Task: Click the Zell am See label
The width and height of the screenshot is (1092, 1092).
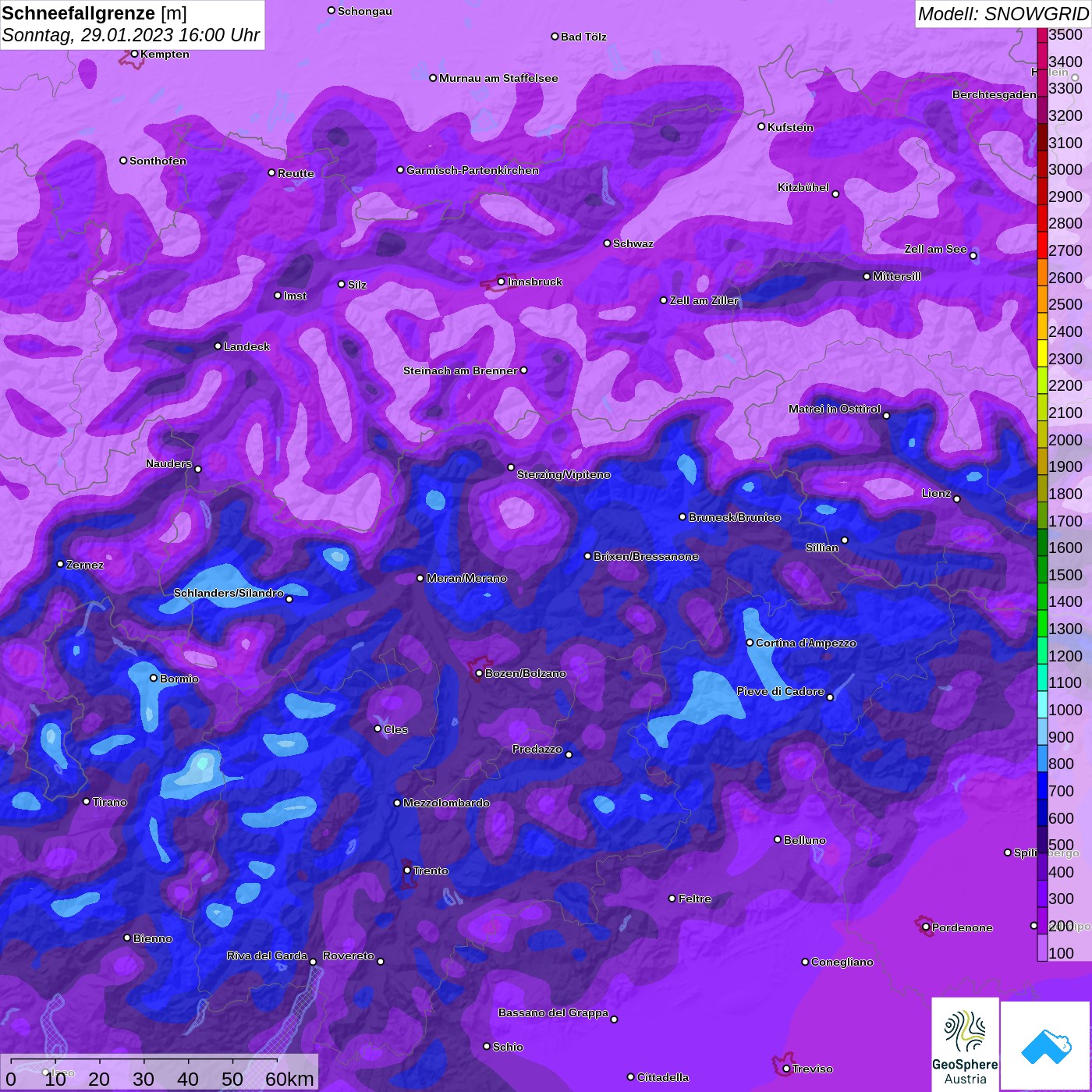Action: [x=935, y=249]
